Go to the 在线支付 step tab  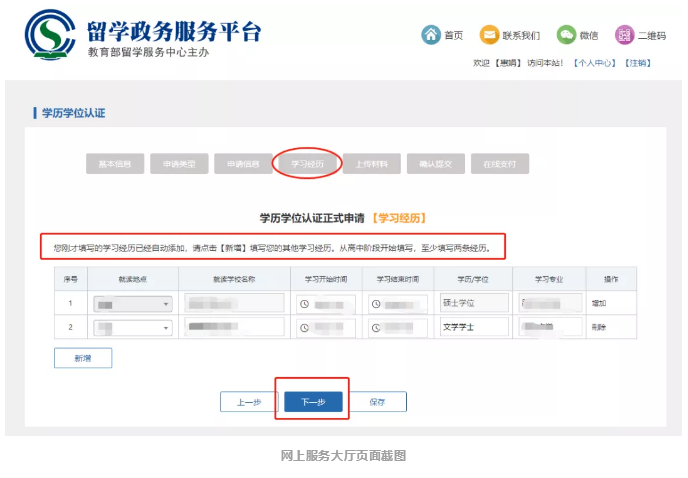(x=499, y=164)
